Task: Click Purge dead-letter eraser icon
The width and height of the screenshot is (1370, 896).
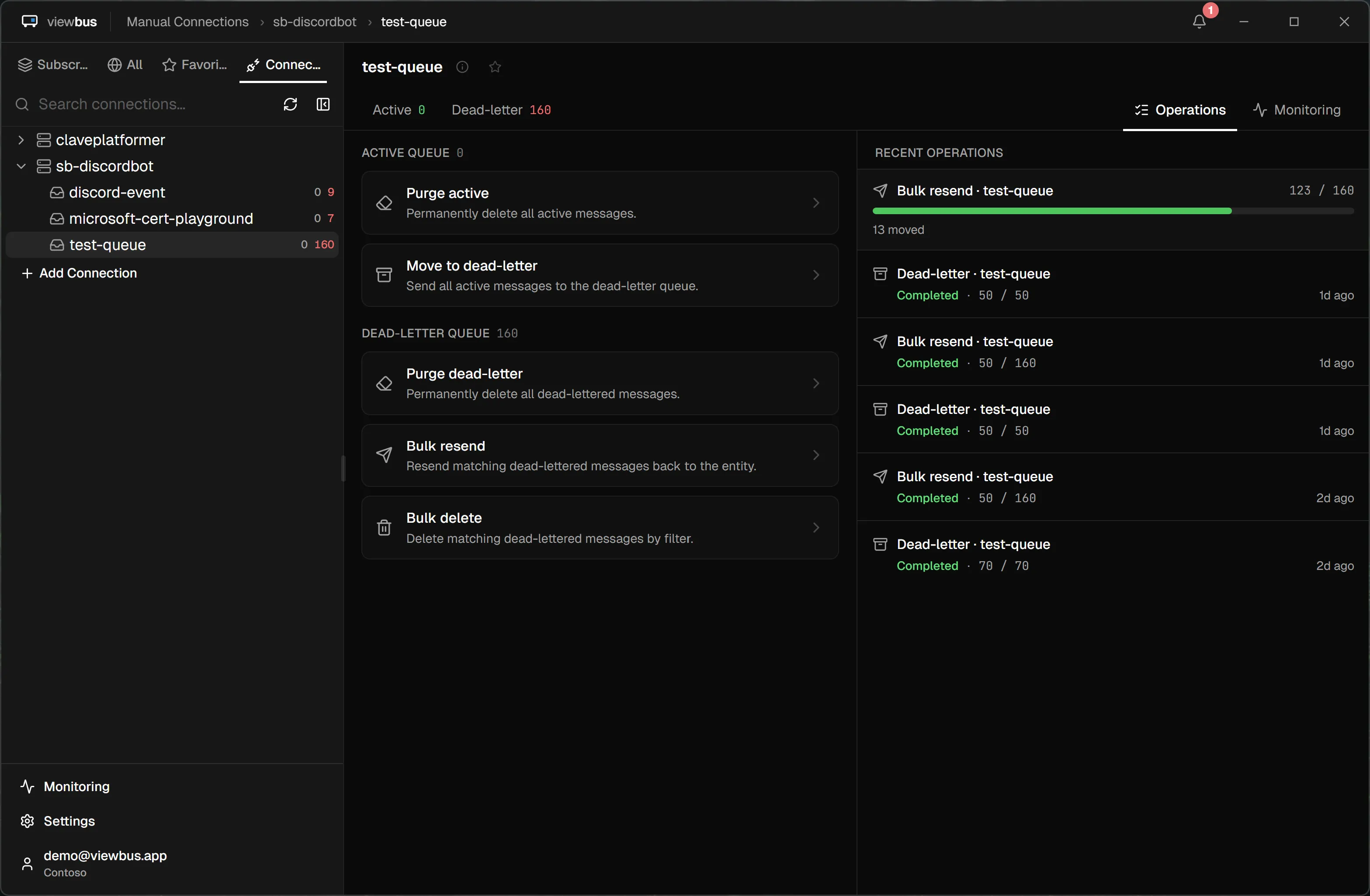Action: (384, 383)
